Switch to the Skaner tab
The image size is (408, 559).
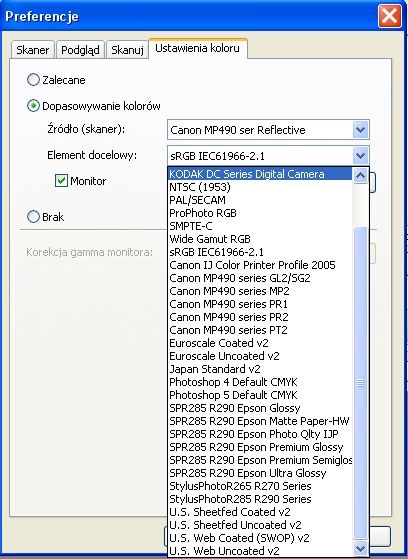32,50
